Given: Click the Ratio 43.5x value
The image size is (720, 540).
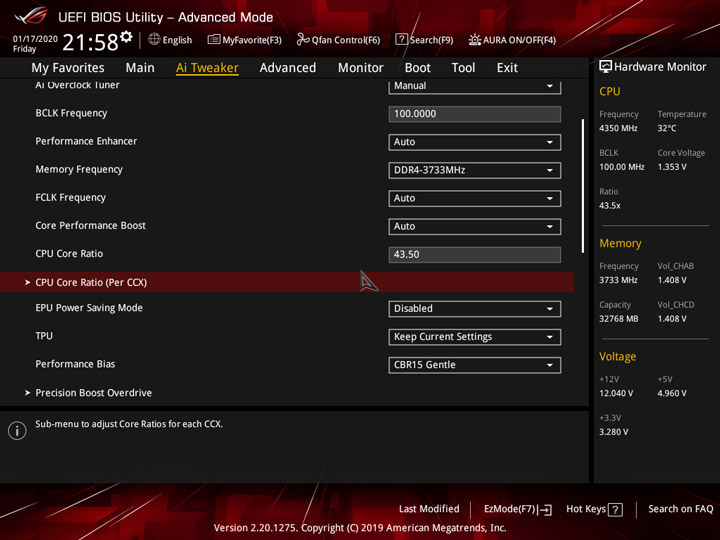Looking at the screenshot, I should (610, 205).
